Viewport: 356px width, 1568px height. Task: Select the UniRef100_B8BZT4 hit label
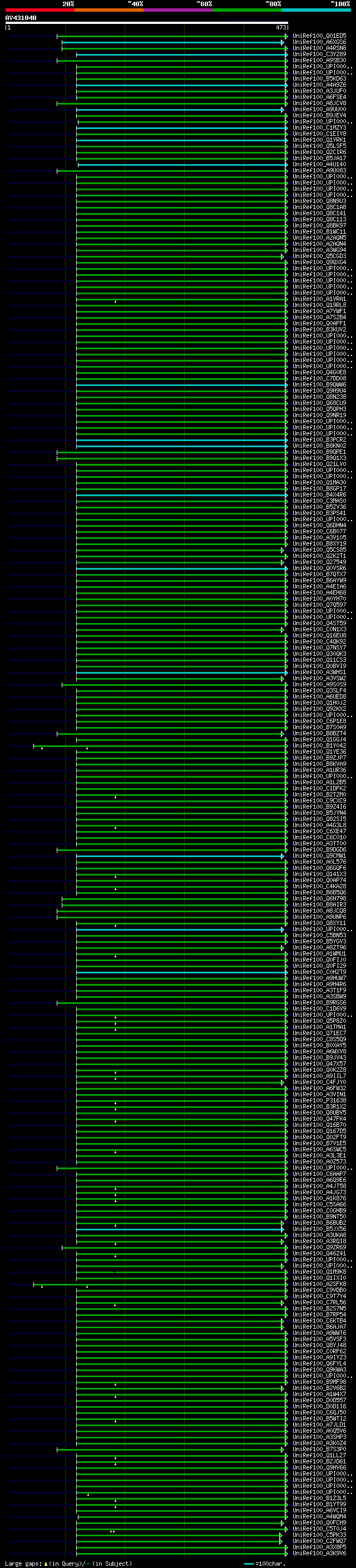coord(319,734)
